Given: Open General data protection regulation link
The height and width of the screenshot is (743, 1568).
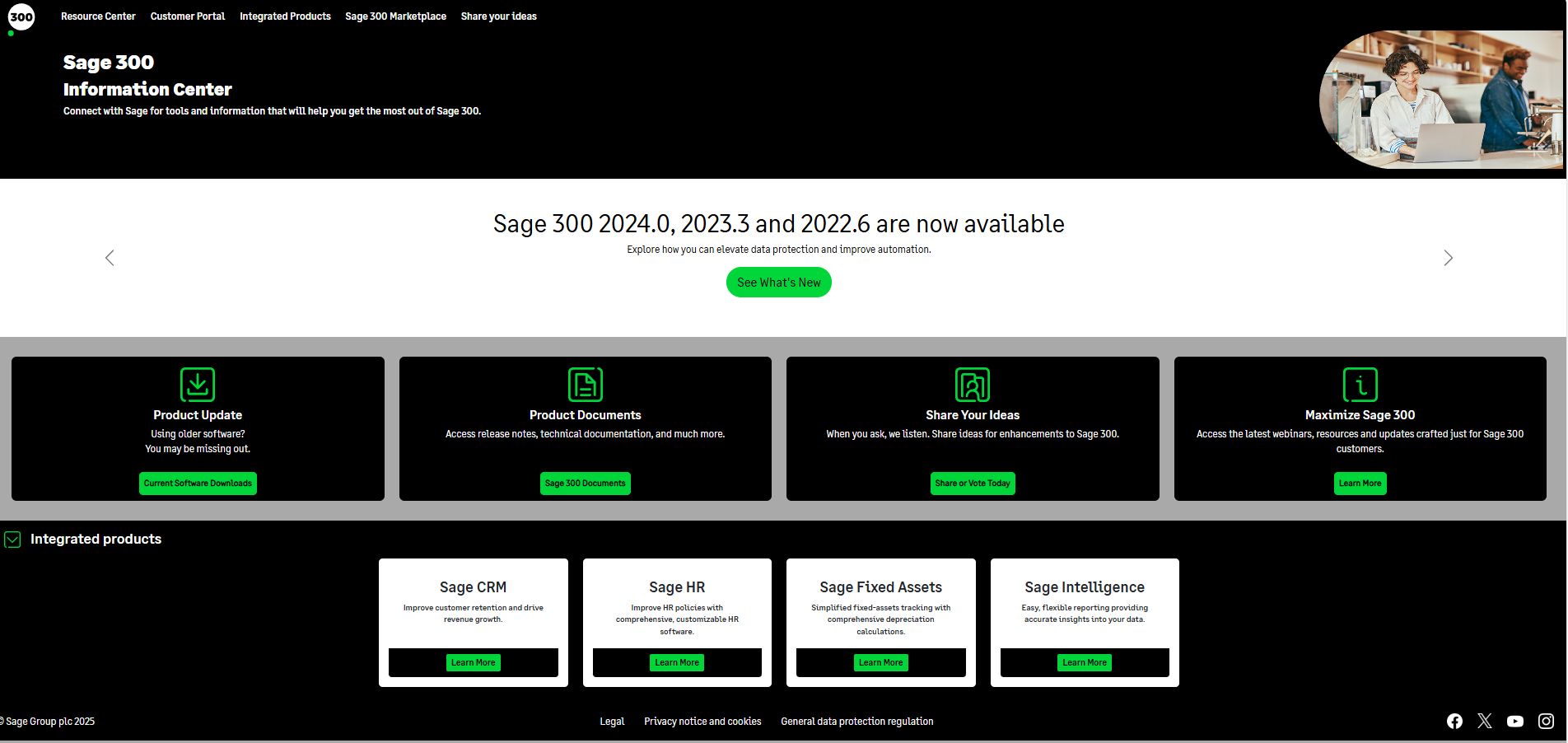Looking at the screenshot, I should coord(857,722).
